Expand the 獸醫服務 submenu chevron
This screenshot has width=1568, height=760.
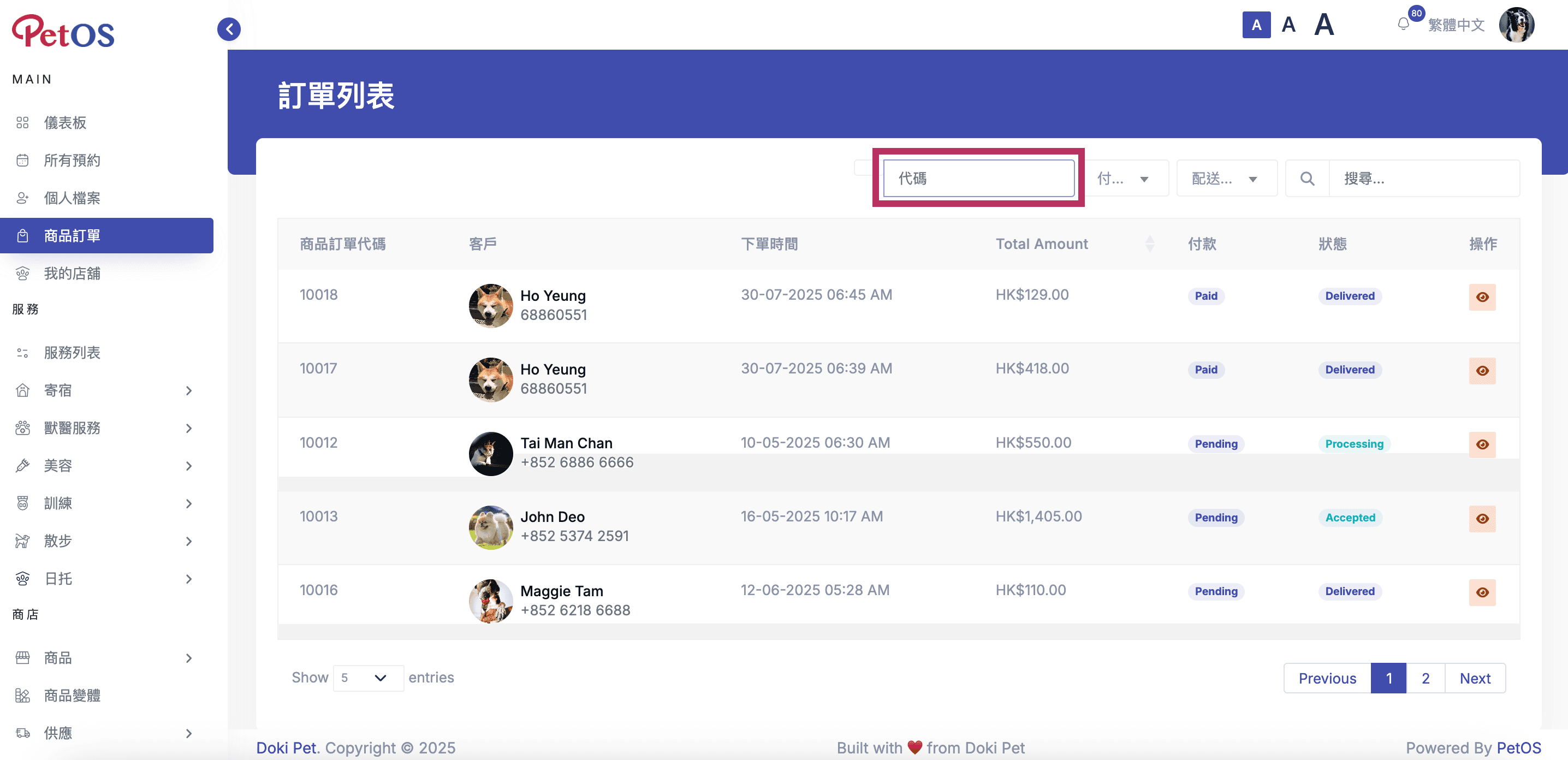(189, 429)
